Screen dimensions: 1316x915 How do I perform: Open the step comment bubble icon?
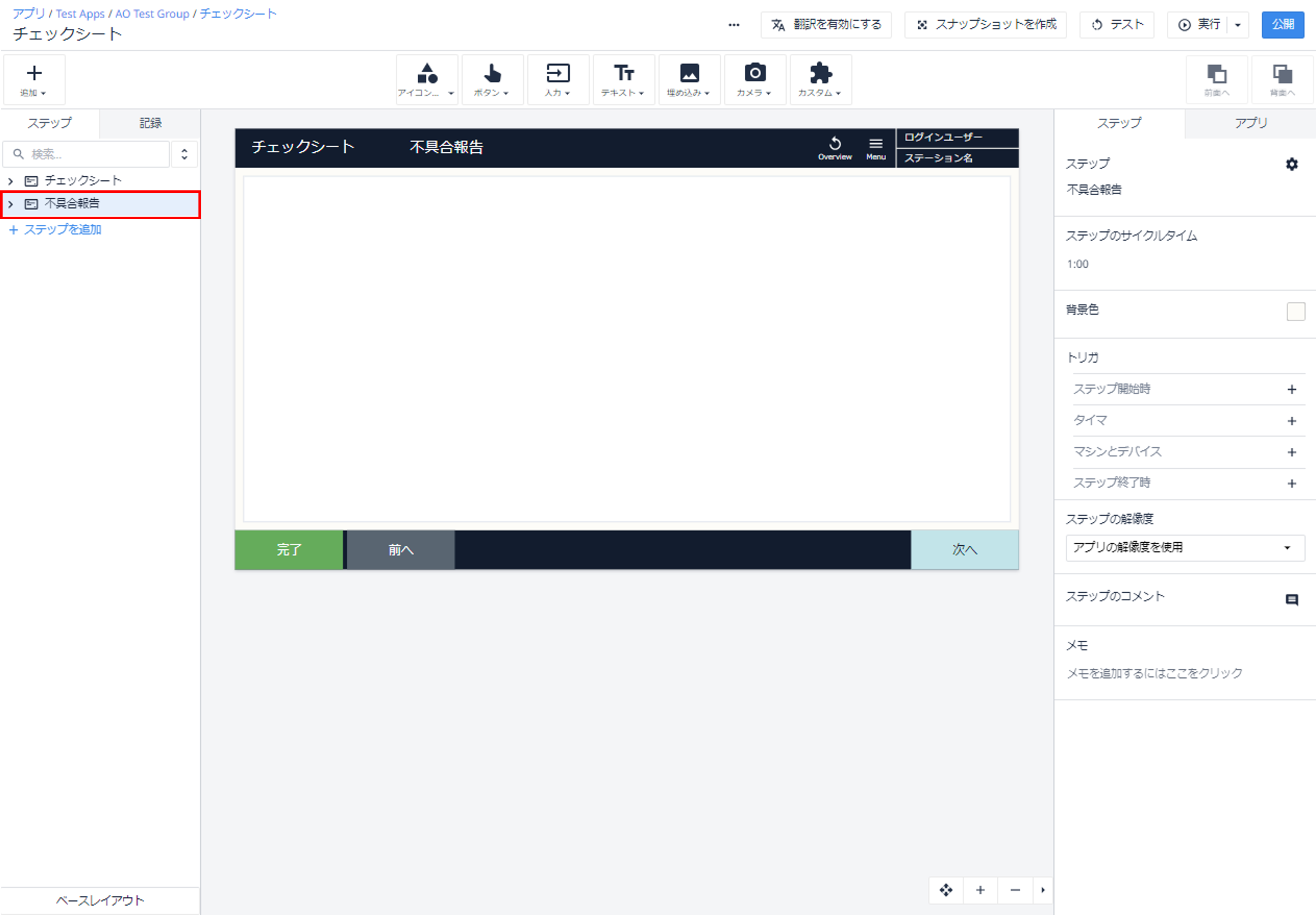point(1291,600)
